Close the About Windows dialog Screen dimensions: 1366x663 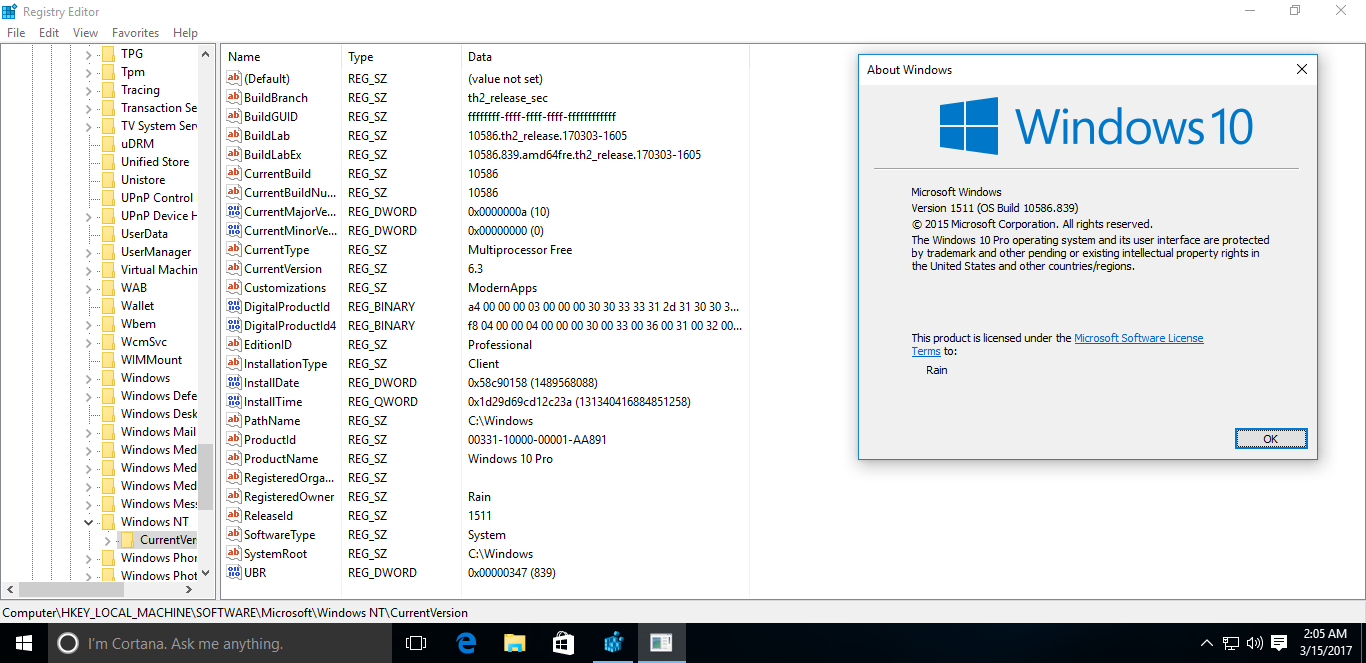(1301, 70)
